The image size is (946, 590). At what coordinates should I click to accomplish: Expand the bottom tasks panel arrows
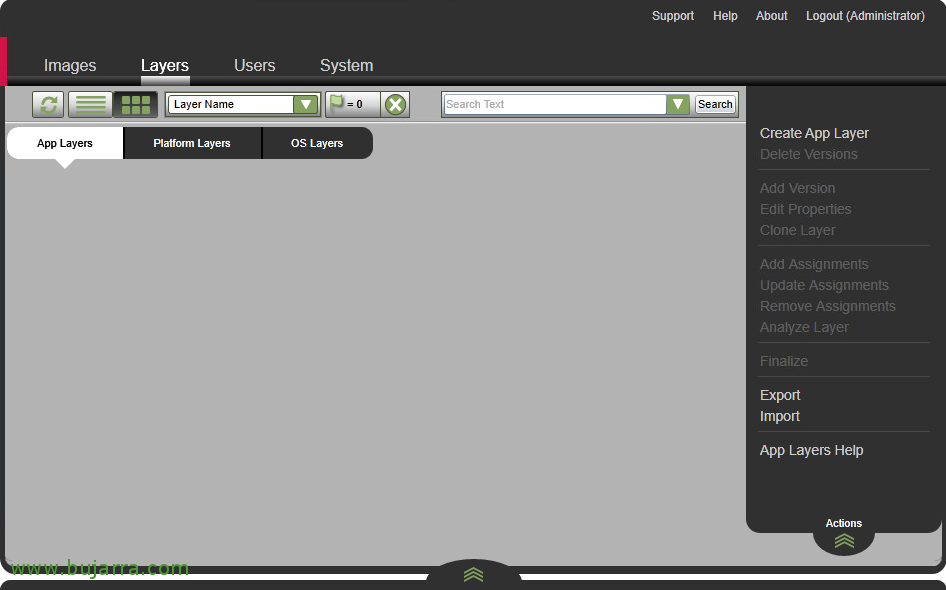click(474, 574)
